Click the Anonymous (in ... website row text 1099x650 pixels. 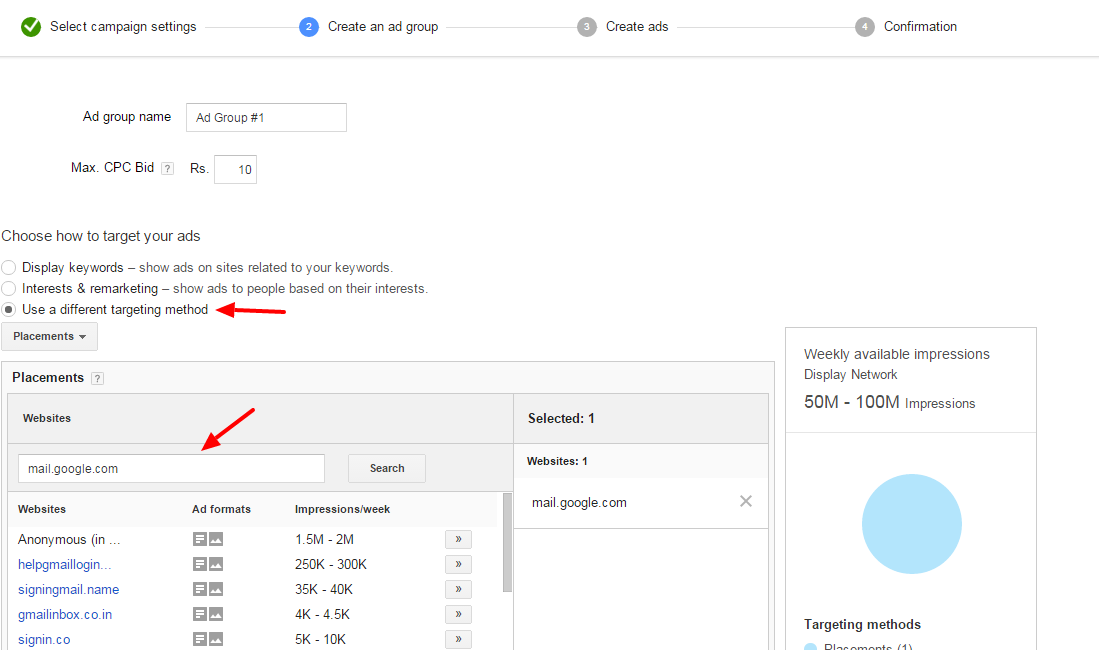pos(69,539)
